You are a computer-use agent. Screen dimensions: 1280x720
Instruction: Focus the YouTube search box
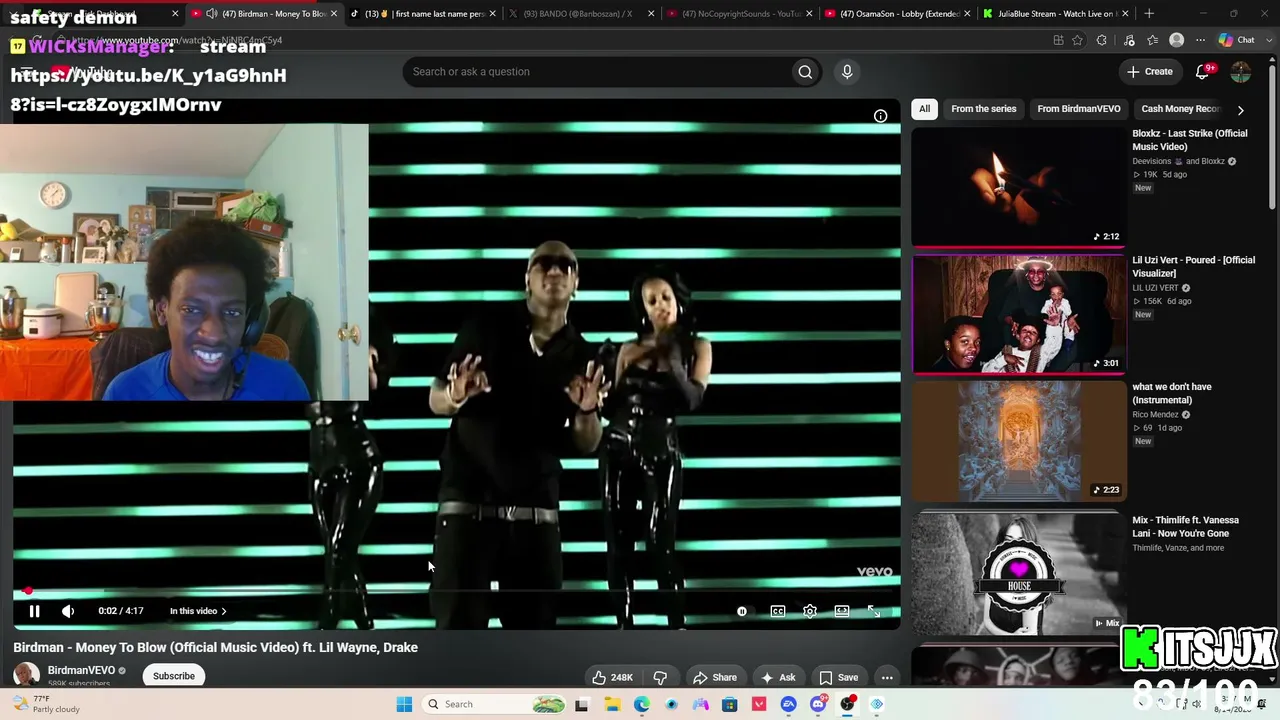pyautogui.click(x=595, y=72)
